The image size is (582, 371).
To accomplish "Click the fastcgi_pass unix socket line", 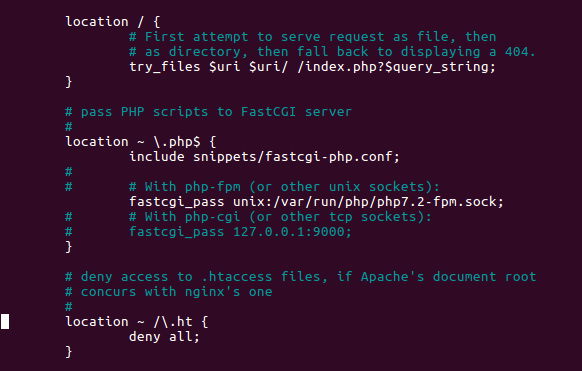I will [316, 202].
